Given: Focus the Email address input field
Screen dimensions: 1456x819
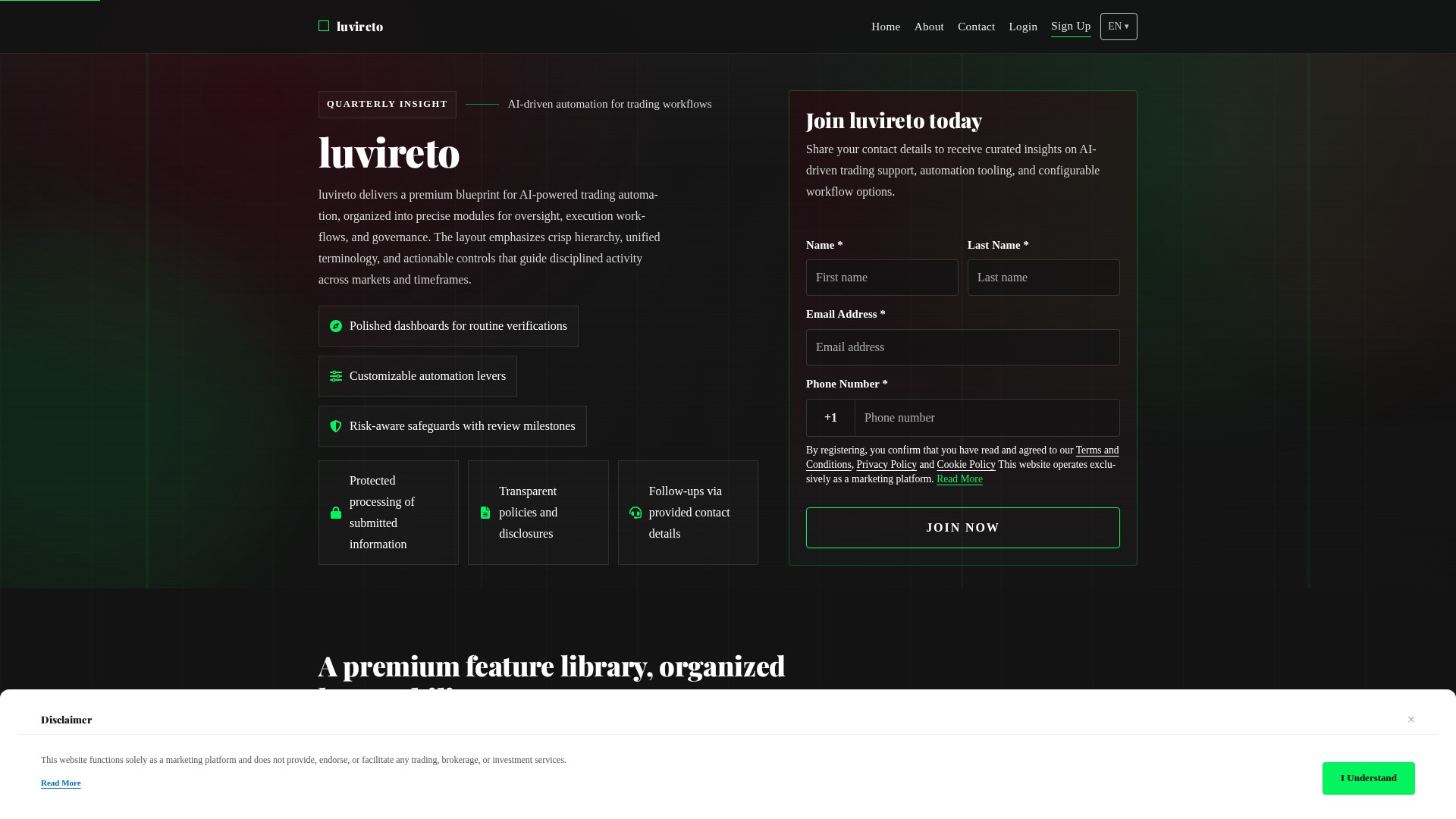Looking at the screenshot, I should (963, 347).
